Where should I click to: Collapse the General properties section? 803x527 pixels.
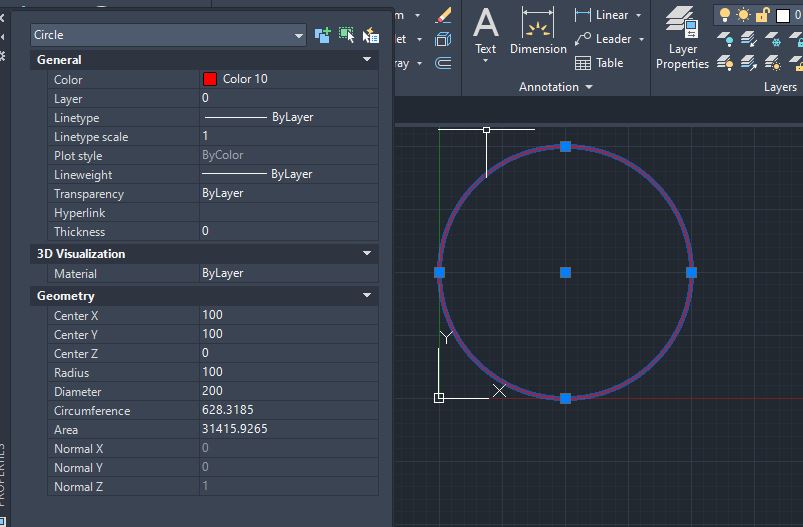pos(367,60)
